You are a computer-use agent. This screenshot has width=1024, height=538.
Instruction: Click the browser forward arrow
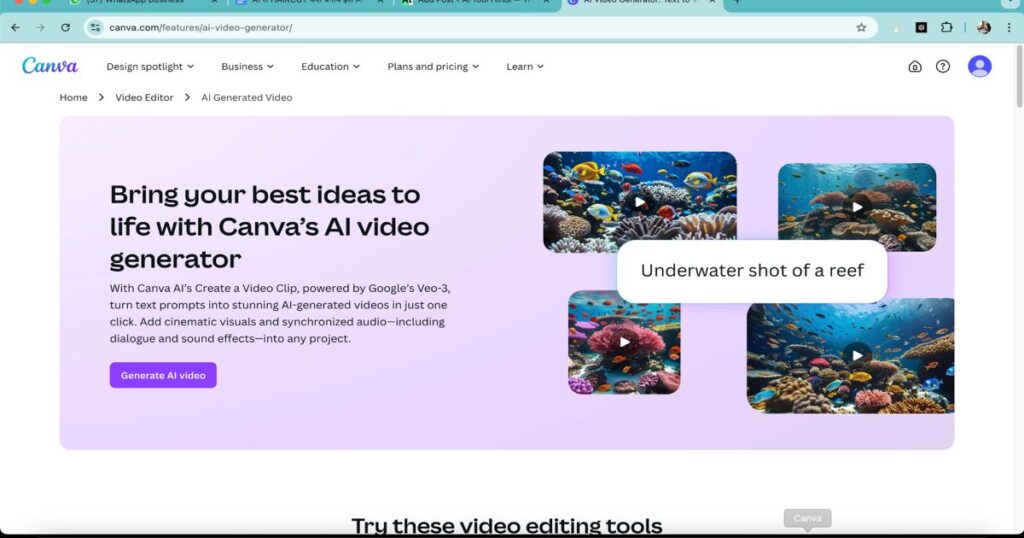40,27
